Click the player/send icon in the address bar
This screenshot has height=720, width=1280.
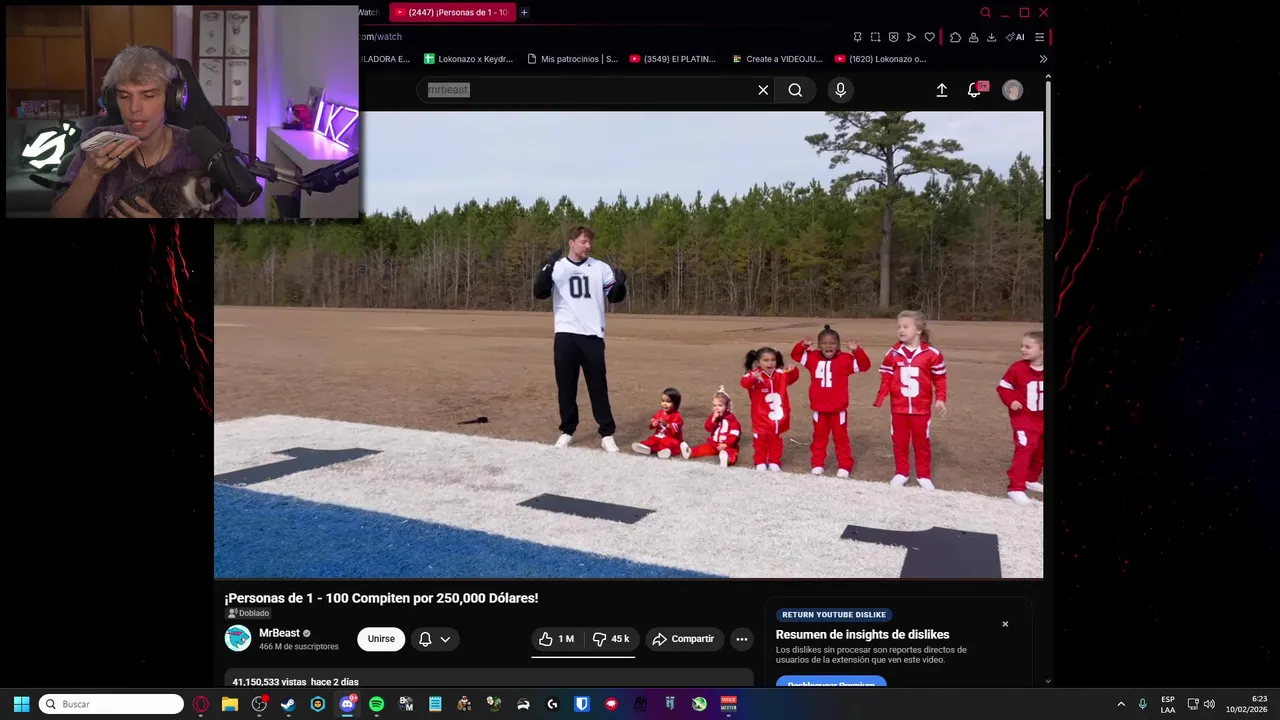(x=911, y=37)
